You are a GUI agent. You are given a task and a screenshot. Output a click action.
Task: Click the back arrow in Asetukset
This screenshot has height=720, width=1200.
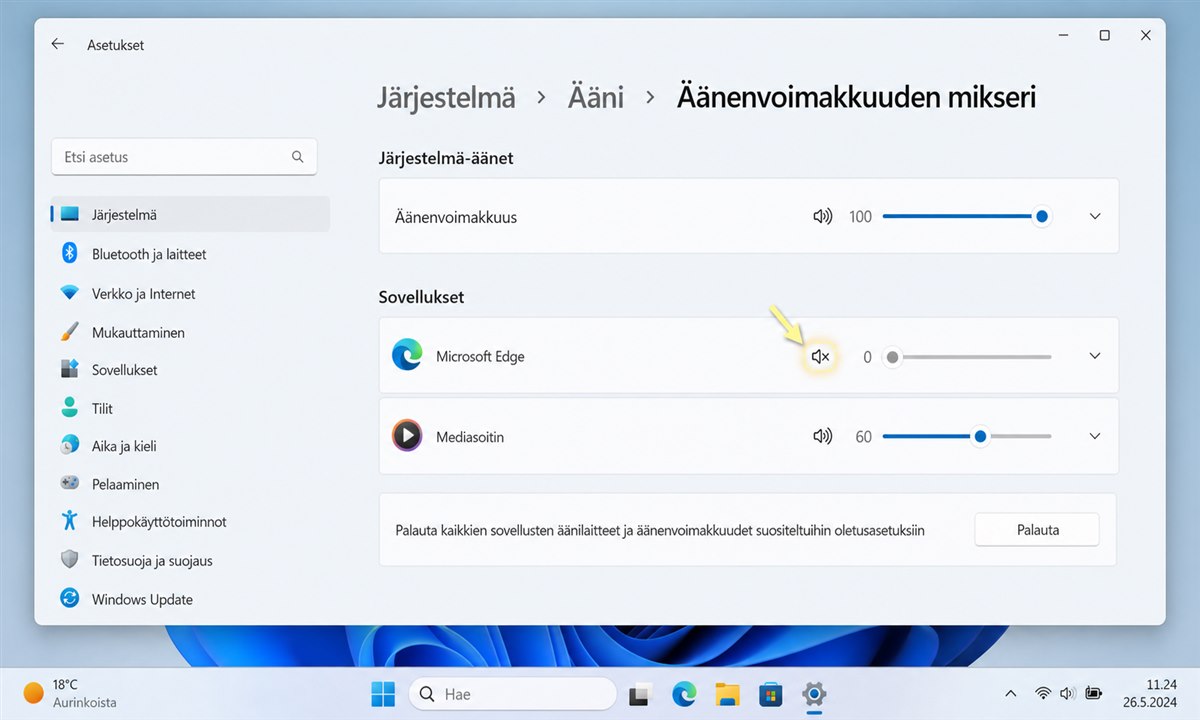click(58, 44)
